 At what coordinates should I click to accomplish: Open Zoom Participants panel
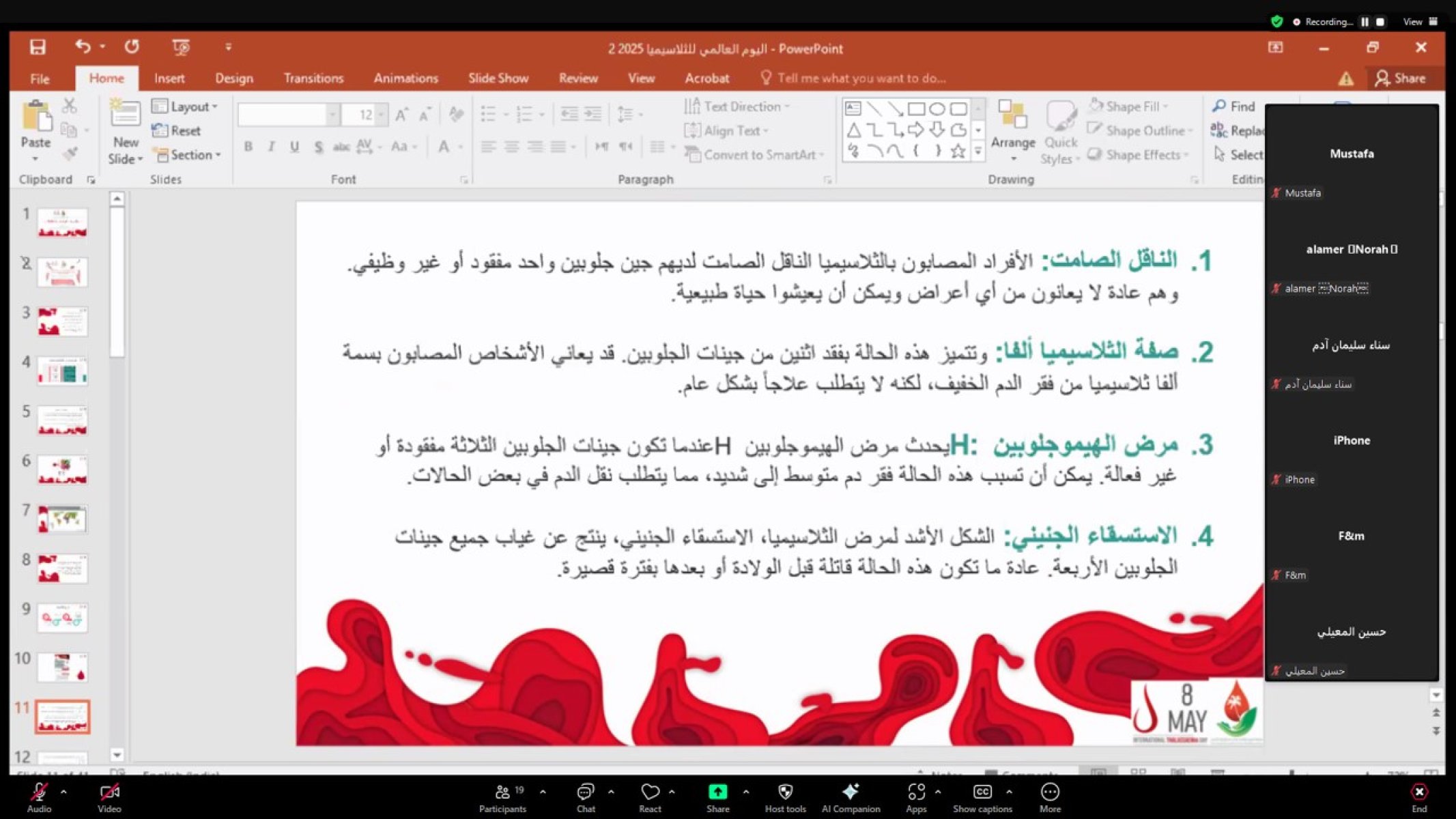point(503,797)
